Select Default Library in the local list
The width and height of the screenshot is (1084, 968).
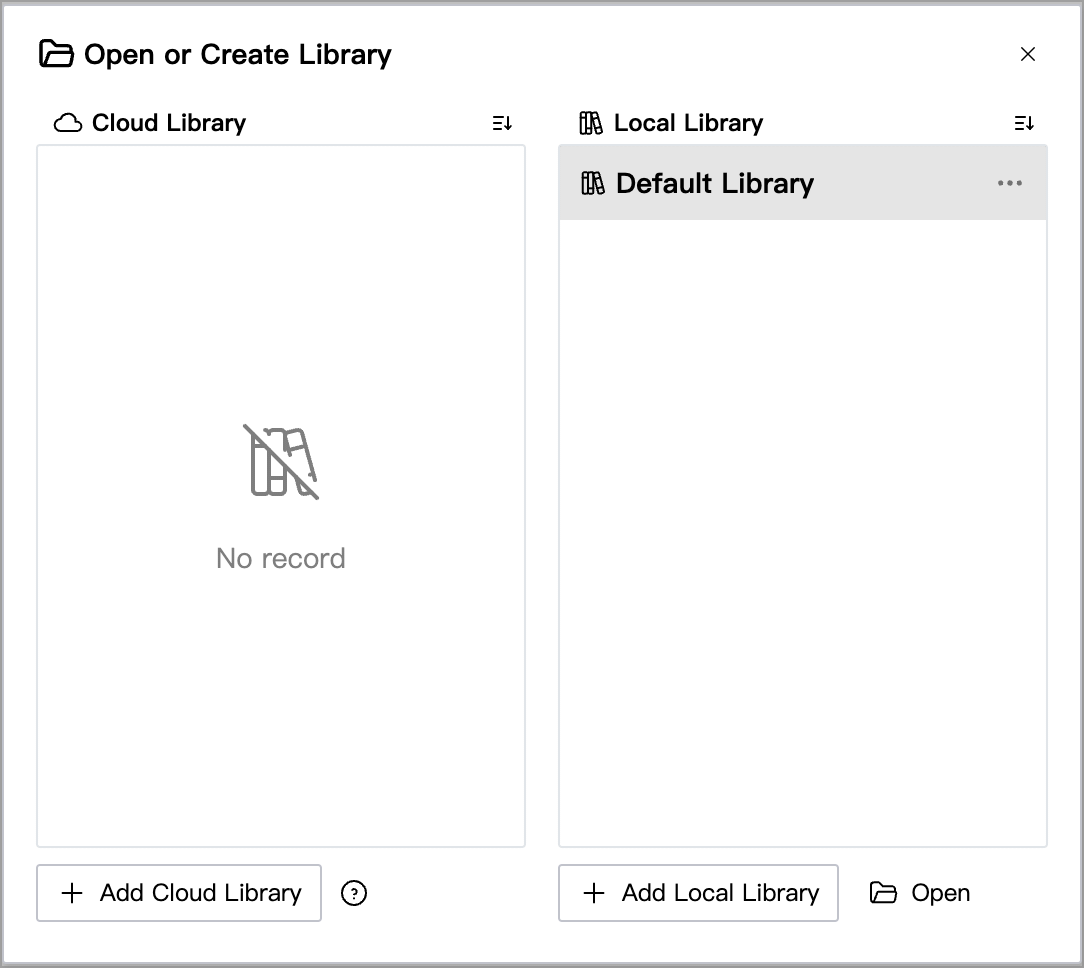coord(803,183)
